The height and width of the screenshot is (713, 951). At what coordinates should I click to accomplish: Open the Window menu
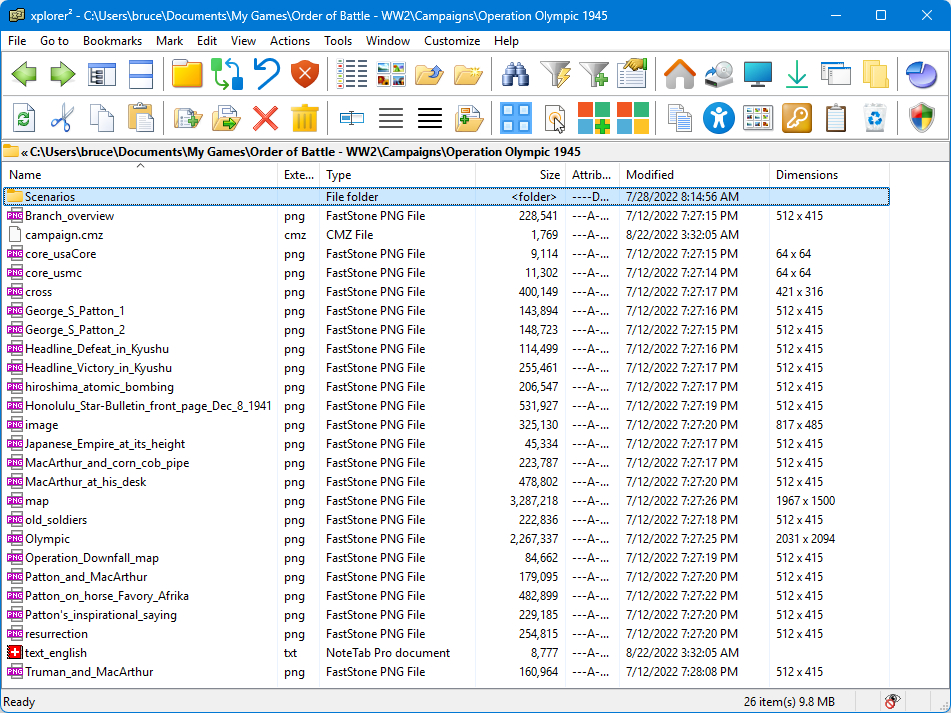coord(388,41)
